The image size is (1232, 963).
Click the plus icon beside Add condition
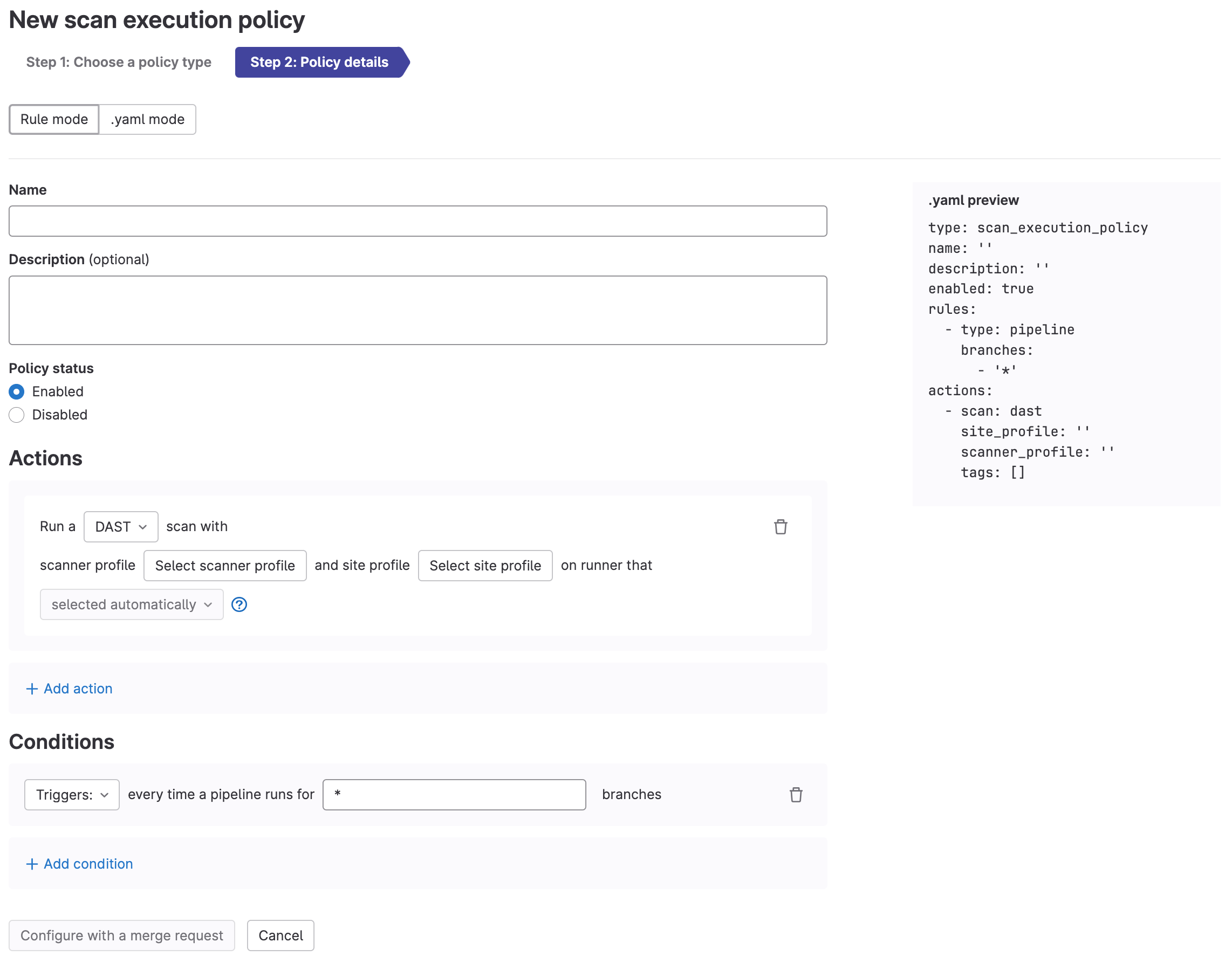click(32, 864)
